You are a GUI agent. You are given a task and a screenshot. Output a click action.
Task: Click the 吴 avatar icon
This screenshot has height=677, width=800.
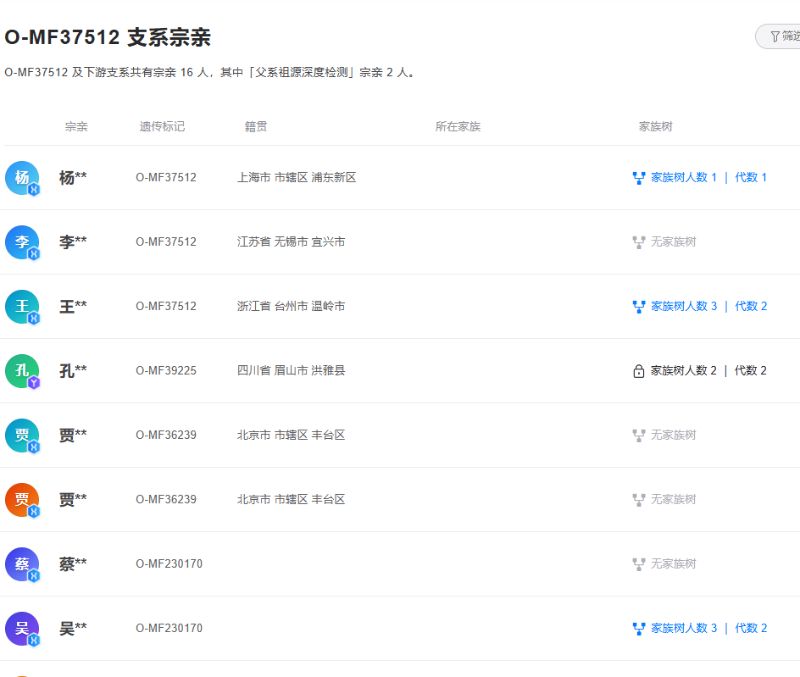coord(22,628)
